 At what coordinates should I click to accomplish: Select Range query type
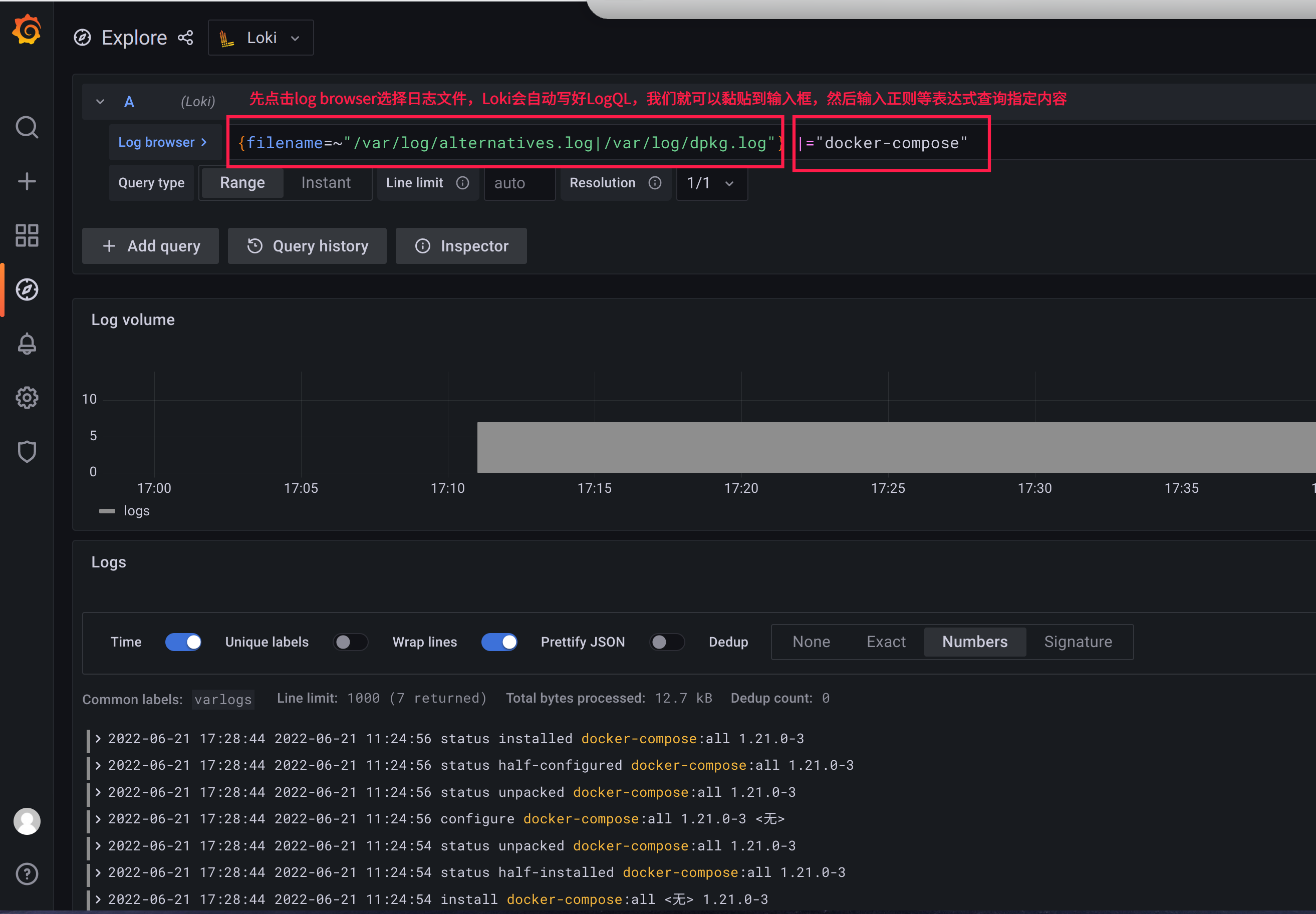[x=242, y=183]
